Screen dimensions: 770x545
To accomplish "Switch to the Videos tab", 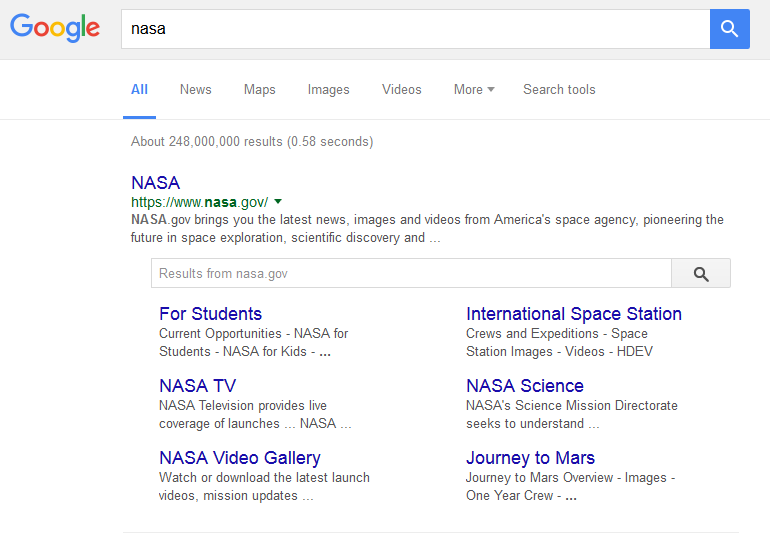I will click(401, 89).
